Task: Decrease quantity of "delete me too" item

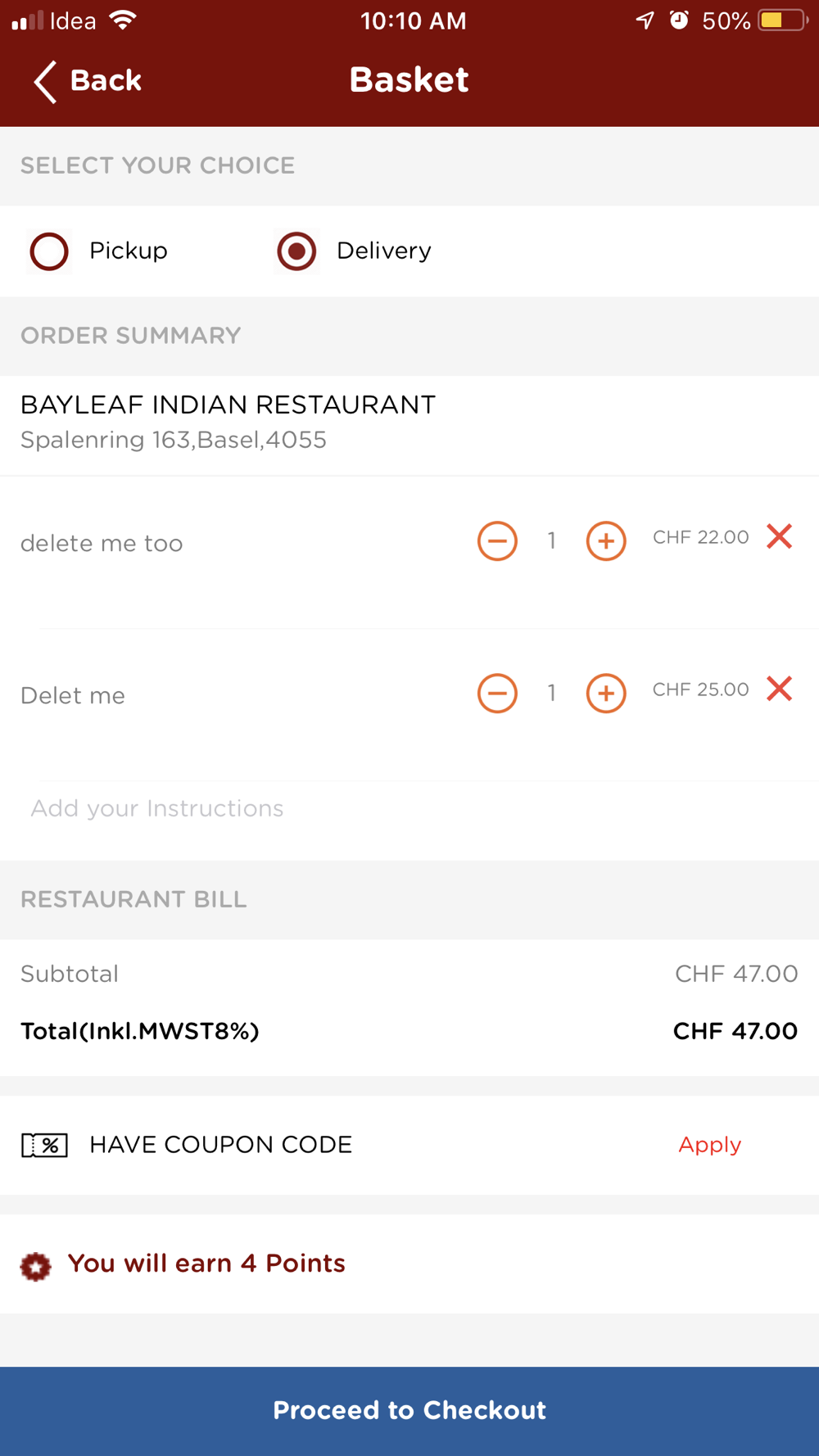Action: (497, 540)
